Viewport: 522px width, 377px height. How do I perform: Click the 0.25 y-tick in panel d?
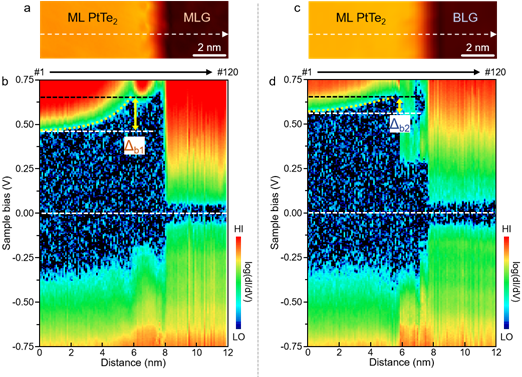coord(293,169)
